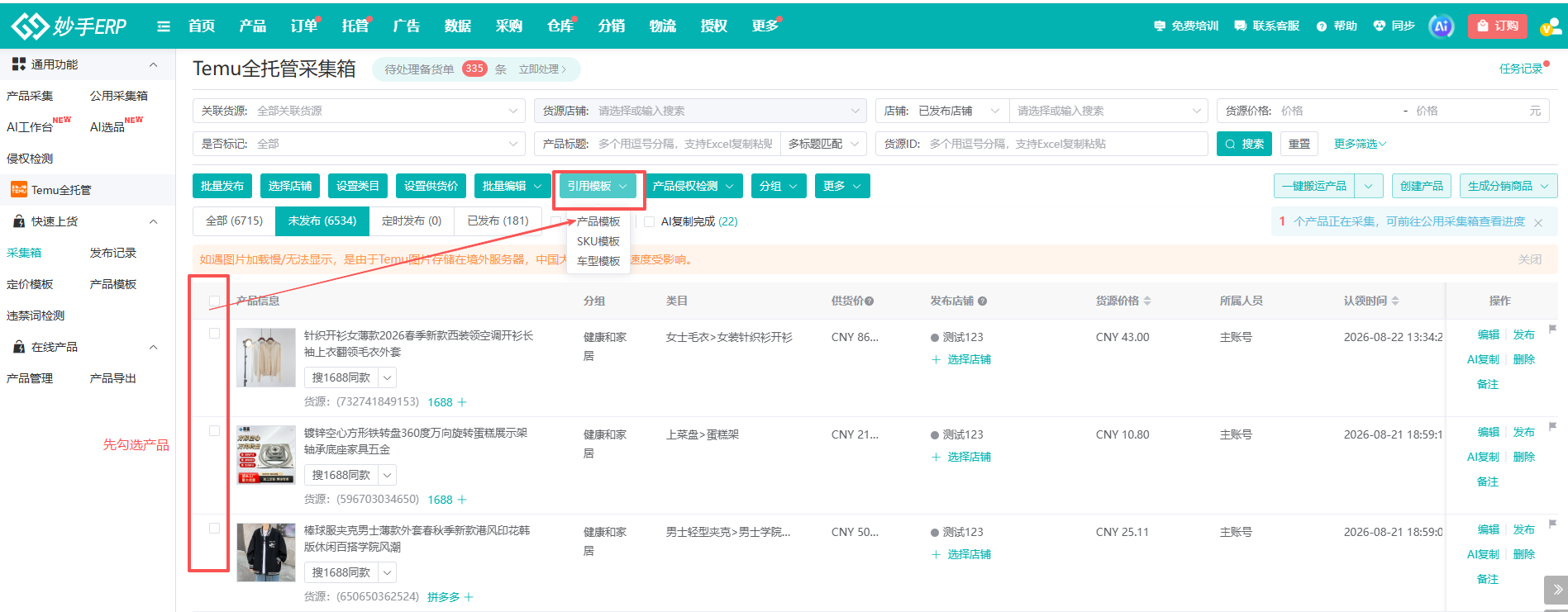Select the 镀锌空心方形铁转盘 product checkbox
The width and height of the screenshot is (1568, 612).
(x=214, y=431)
